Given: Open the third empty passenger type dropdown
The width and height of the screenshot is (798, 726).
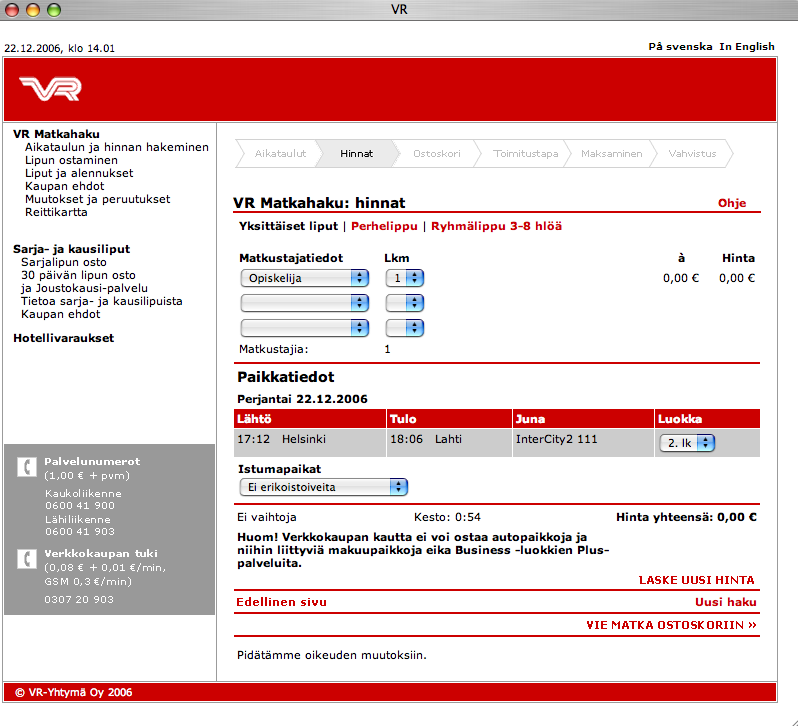Looking at the screenshot, I should coord(304,328).
